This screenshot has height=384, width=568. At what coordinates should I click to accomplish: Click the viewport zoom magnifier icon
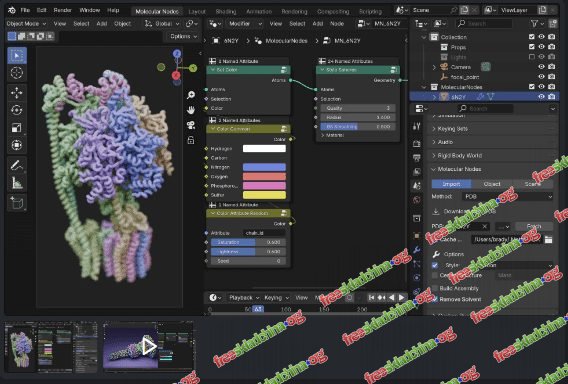pyautogui.click(x=191, y=95)
